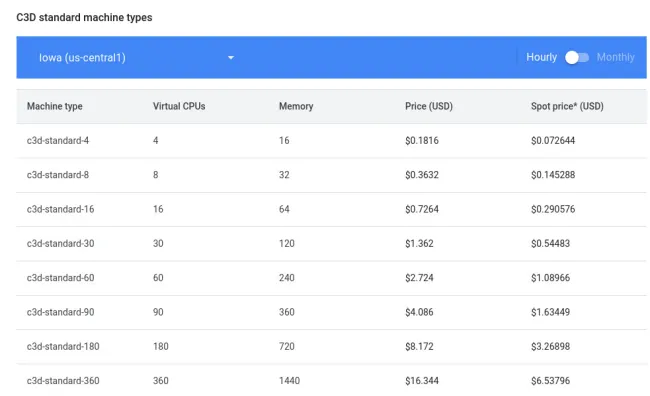The width and height of the screenshot is (650, 396).
Task: Toggle the Hourly/Monthly pricing switch
Action: click(x=577, y=58)
